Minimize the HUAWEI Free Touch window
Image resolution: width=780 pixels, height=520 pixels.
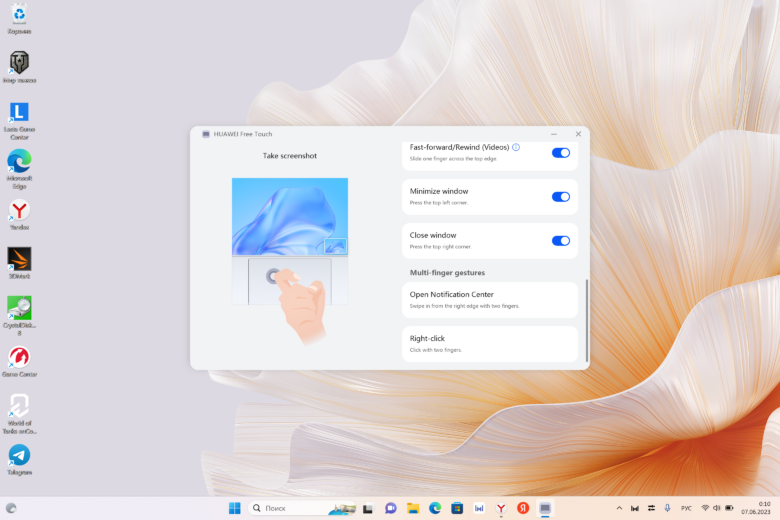click(x=554, y=134)
